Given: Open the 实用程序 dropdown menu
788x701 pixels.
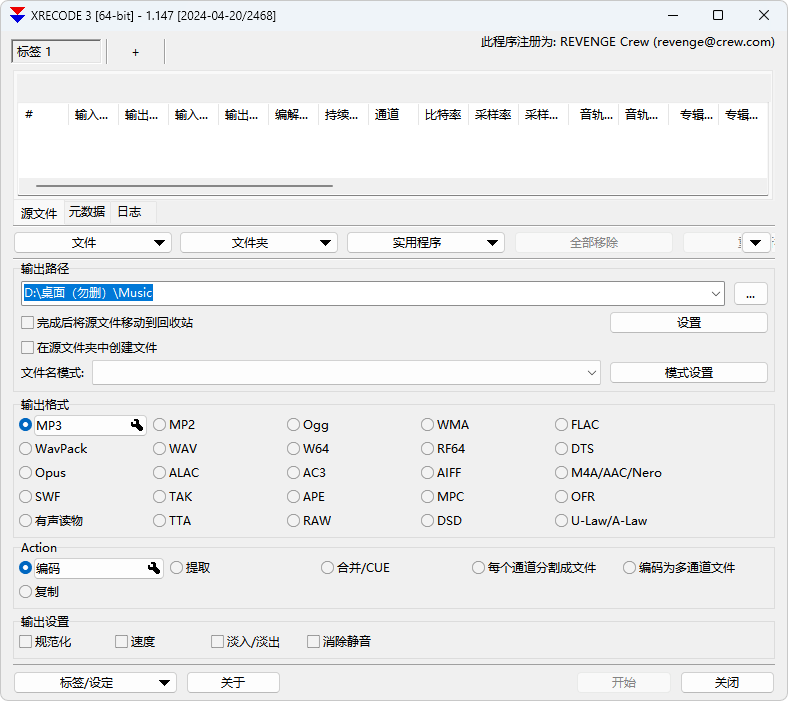Looking at the screenshot, I should coord(426,243).
